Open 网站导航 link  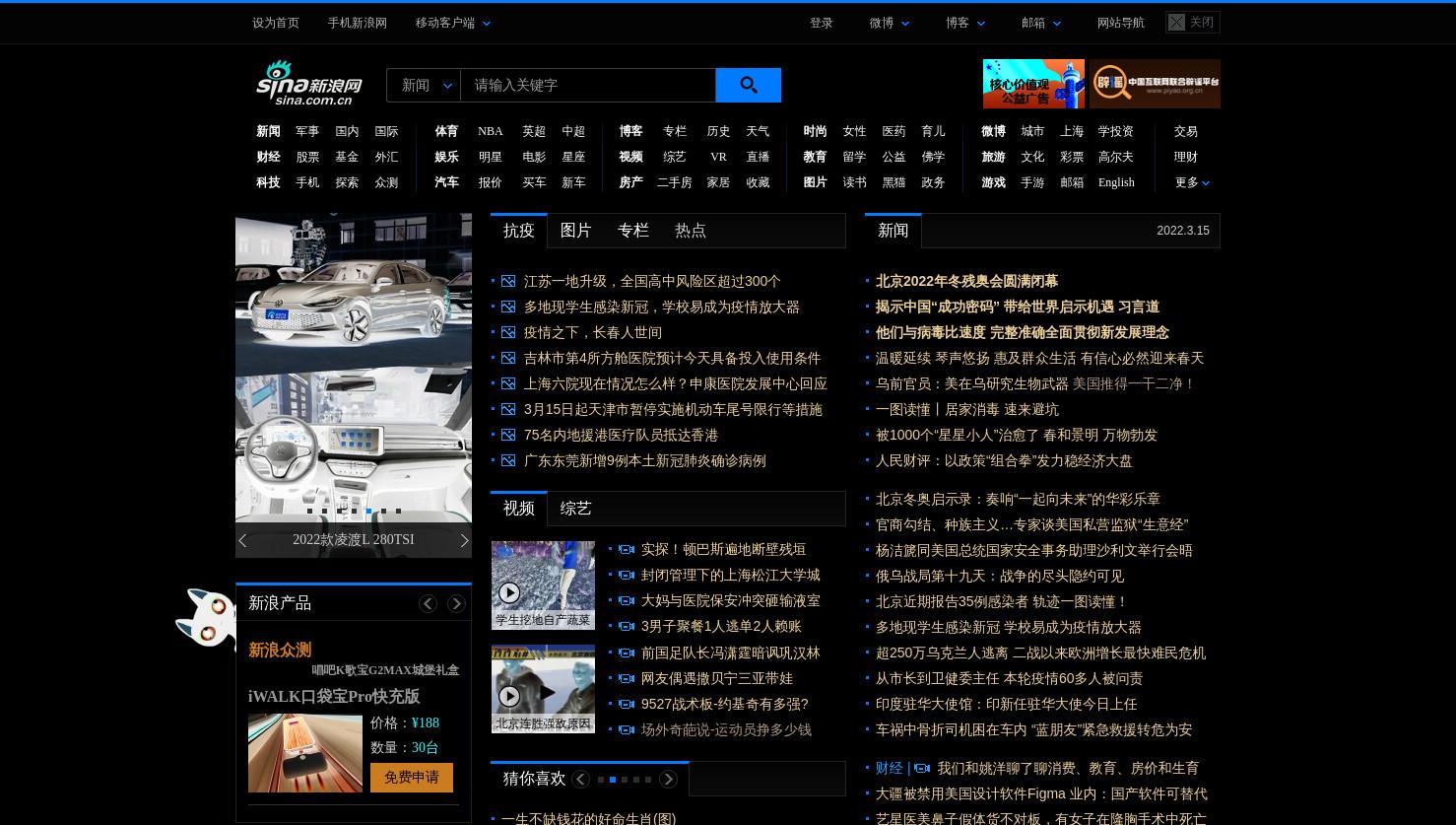[1121, 23]
